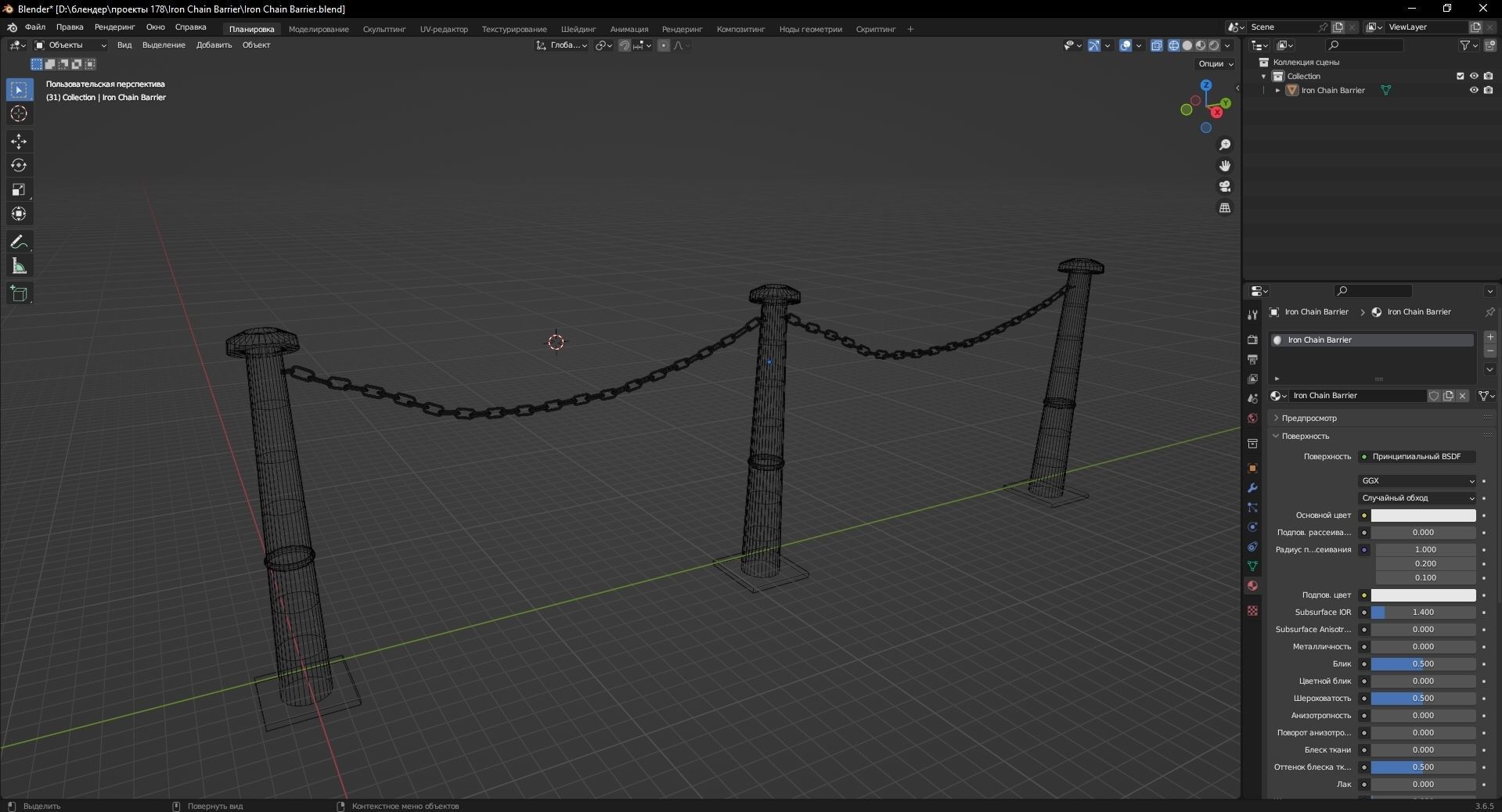
Task: Expand Iron Chain Barrier object in outliner
Action: [1277, 90]
